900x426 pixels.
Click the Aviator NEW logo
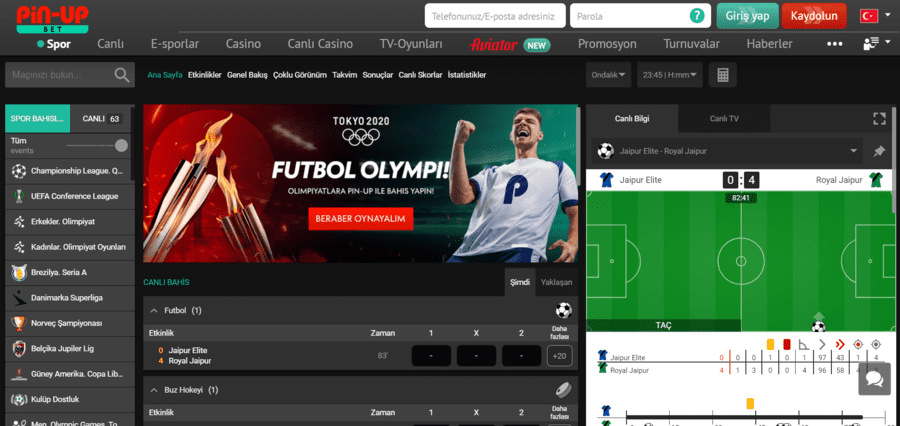[510, 45]
